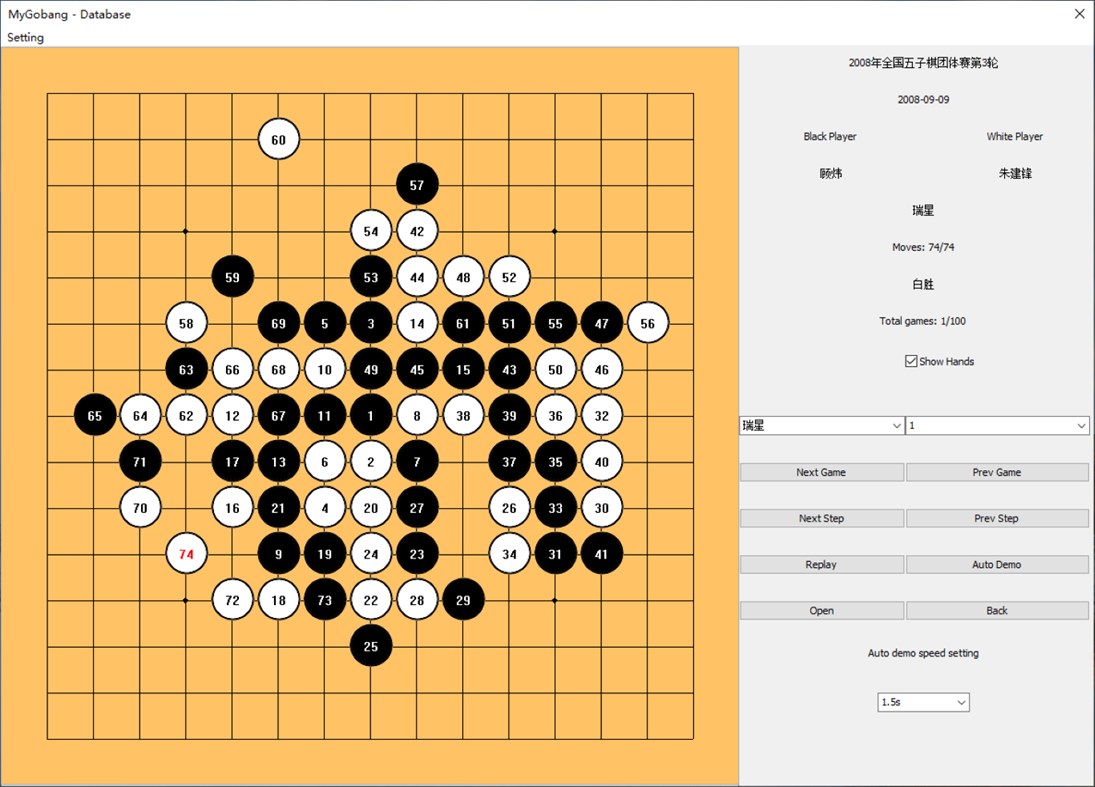1095x787 pixels.
Task: Open the Setting menu
Action: pos(25,37)
